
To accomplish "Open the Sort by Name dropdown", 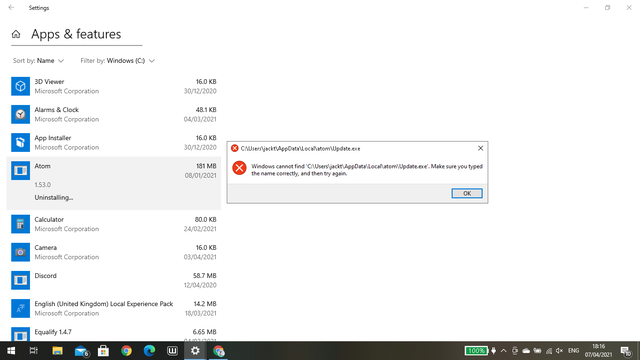I will pyautogui.click(x=38, y=61).
